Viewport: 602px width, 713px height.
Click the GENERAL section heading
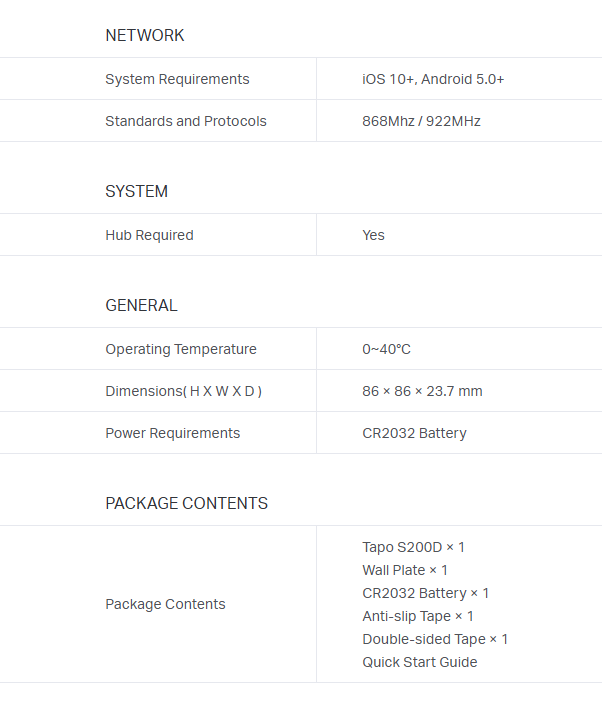141,305
